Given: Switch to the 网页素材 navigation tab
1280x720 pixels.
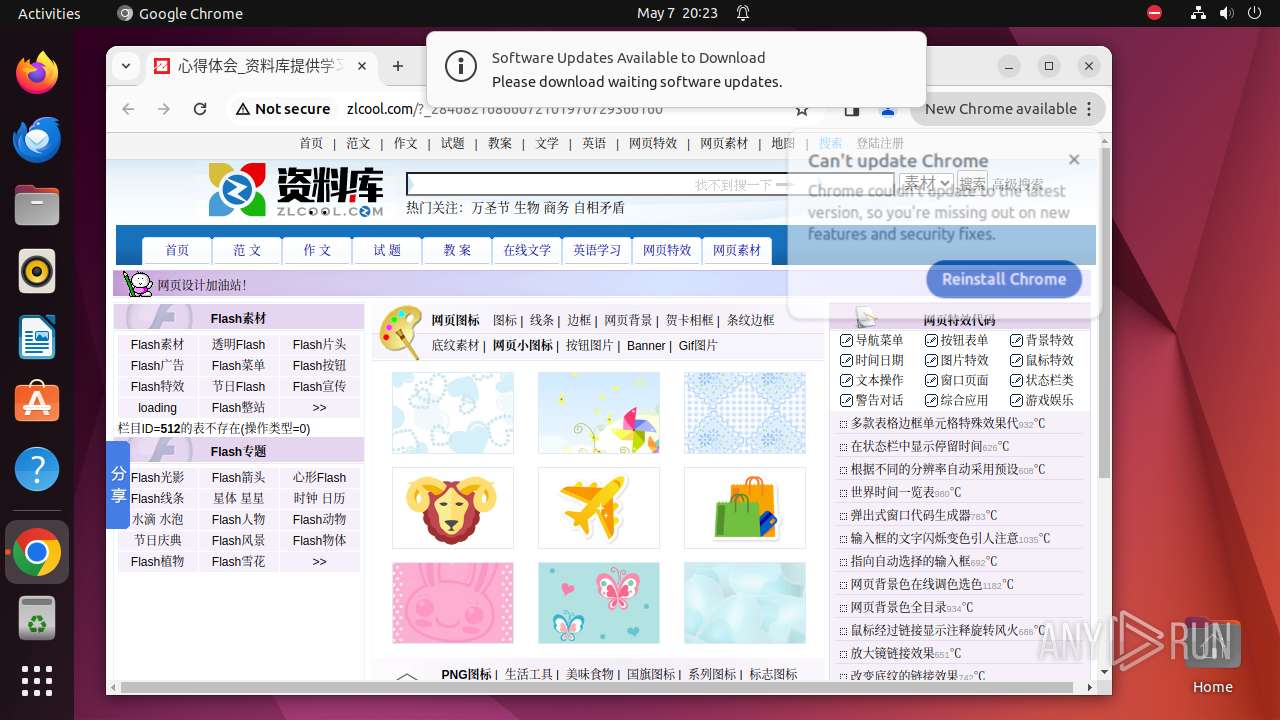Looking at the screenshot, I should click(737, 250).
